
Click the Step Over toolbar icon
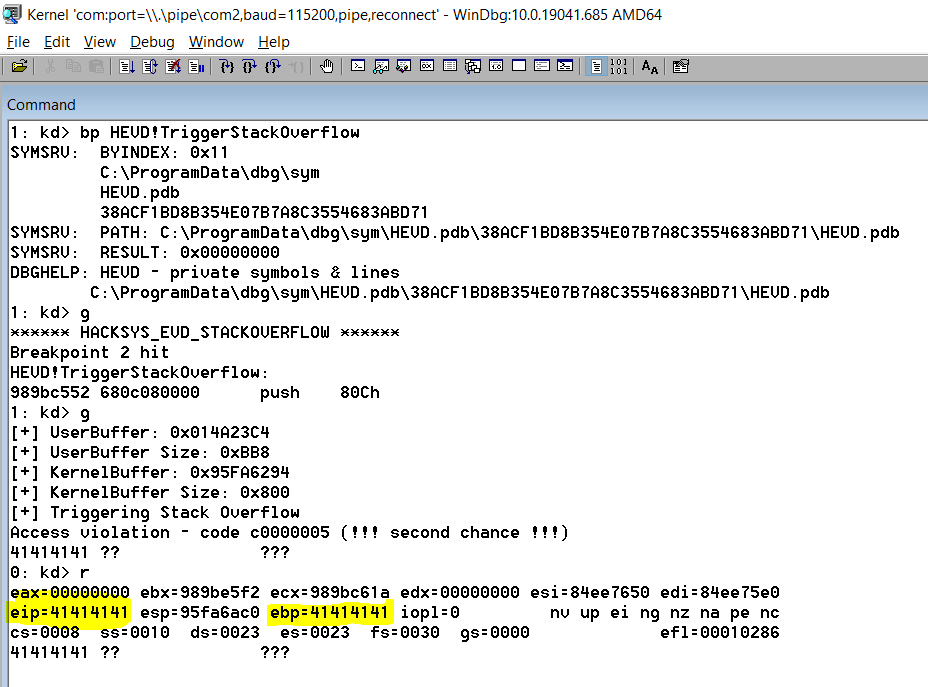point(250,66)
